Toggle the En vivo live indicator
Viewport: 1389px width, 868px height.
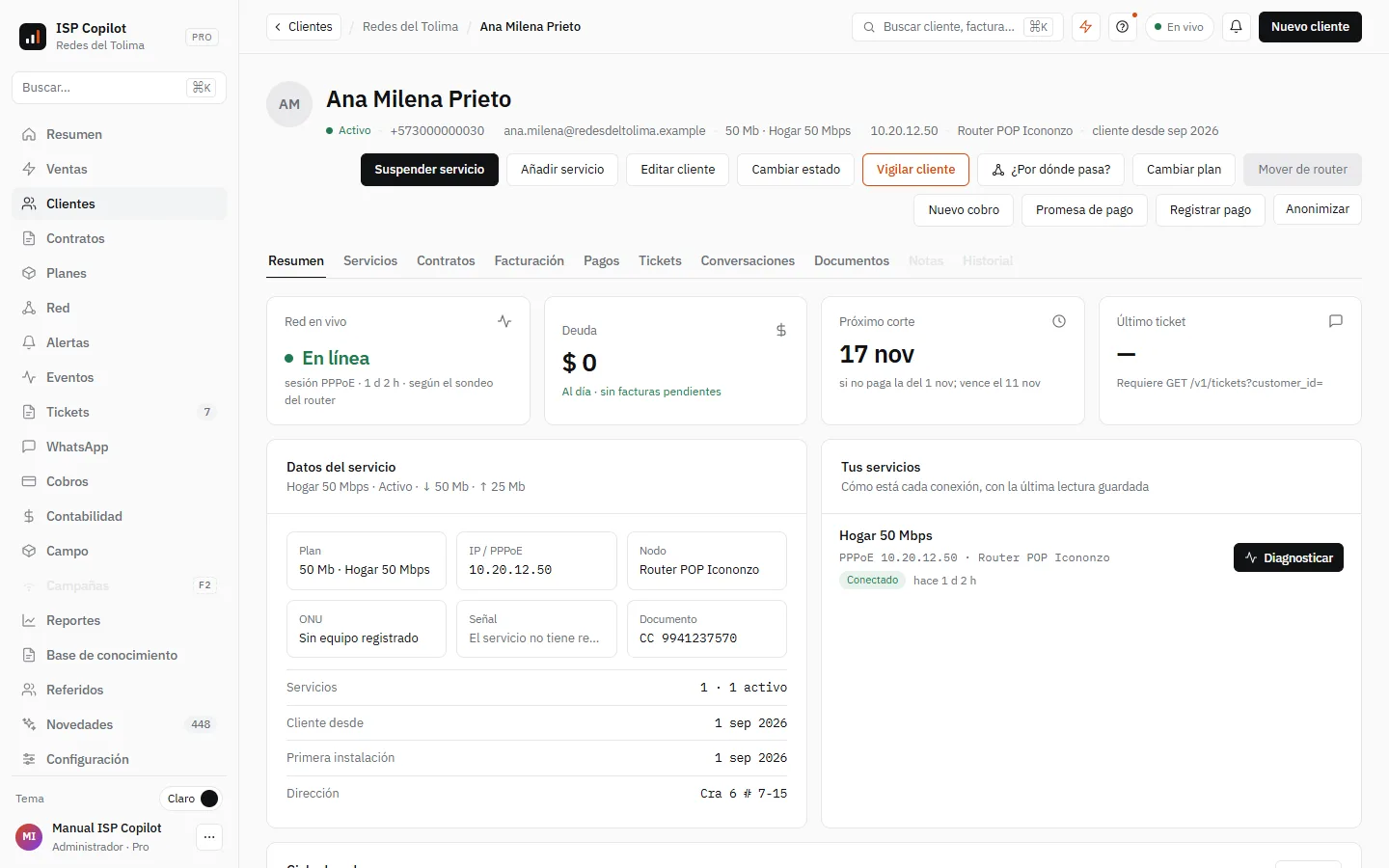pos(1180,27)
